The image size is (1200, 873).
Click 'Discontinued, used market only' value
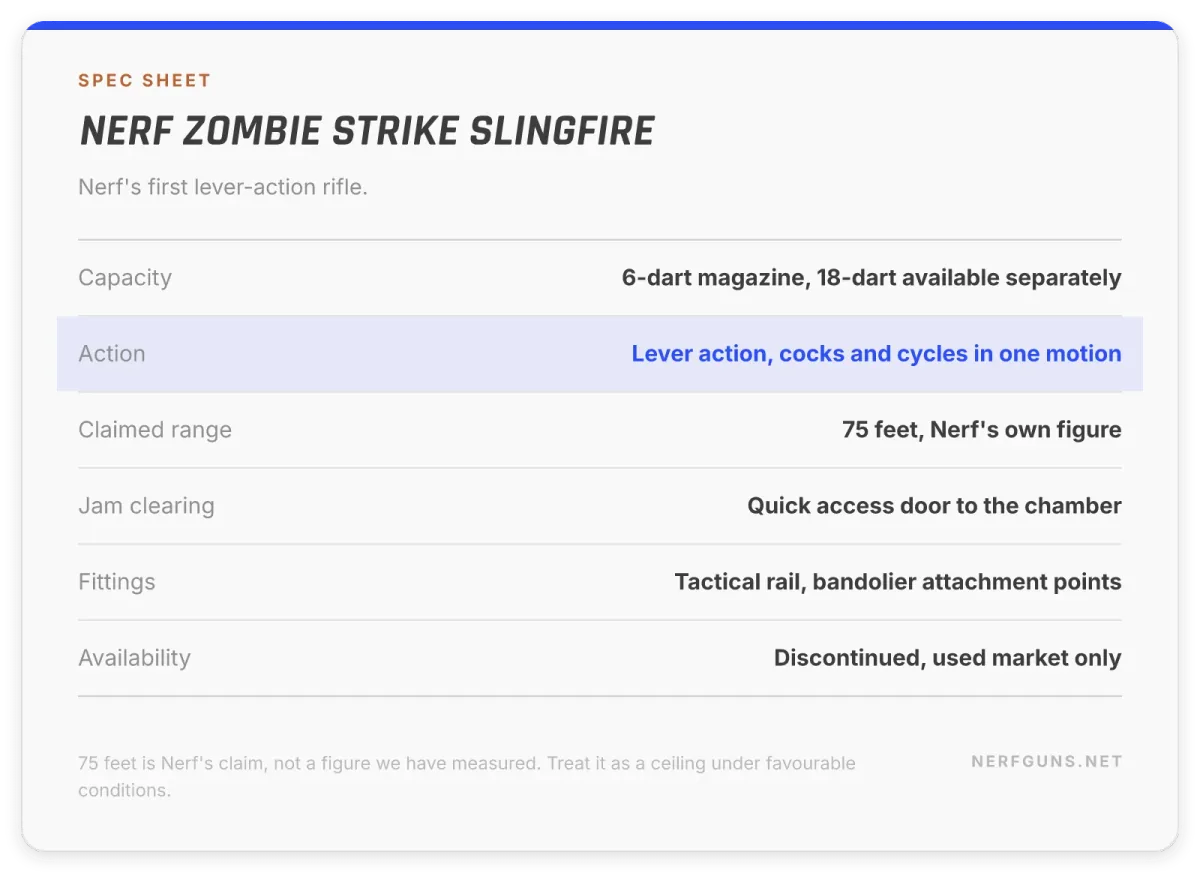tap(948, 658)
